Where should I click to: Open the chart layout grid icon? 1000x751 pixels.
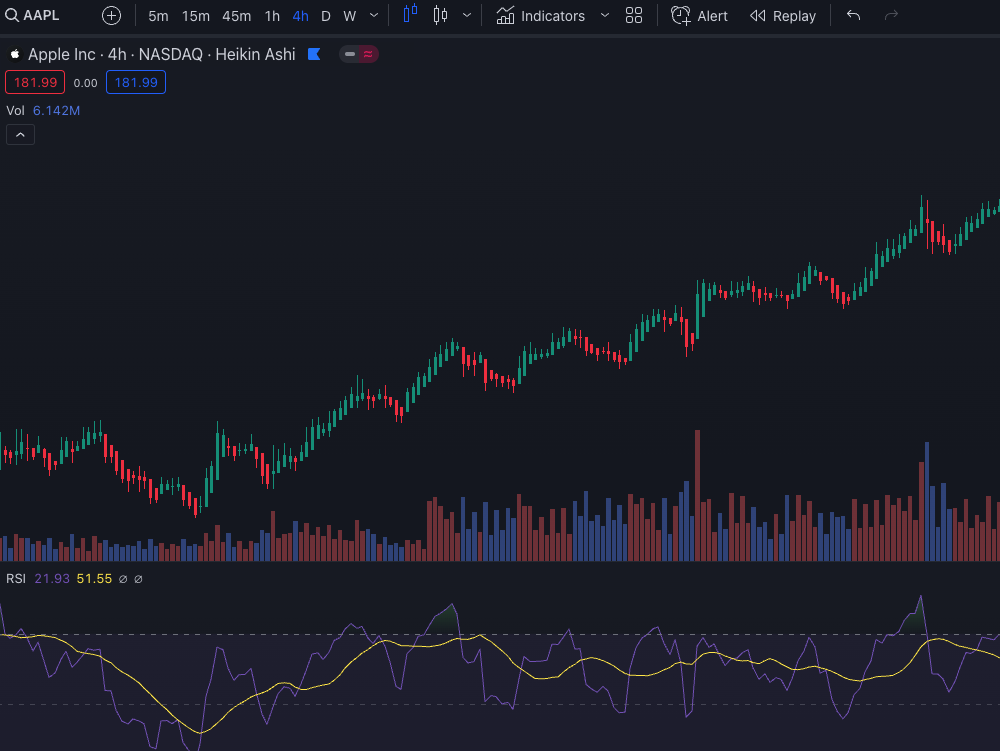634,15
